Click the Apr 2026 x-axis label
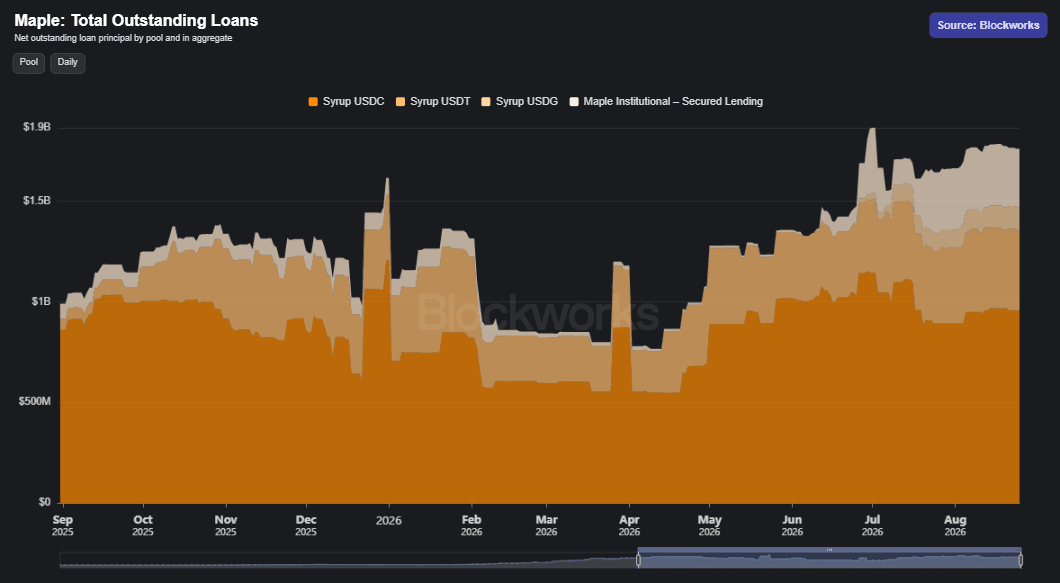1060x583 pixels. (629, 526)
